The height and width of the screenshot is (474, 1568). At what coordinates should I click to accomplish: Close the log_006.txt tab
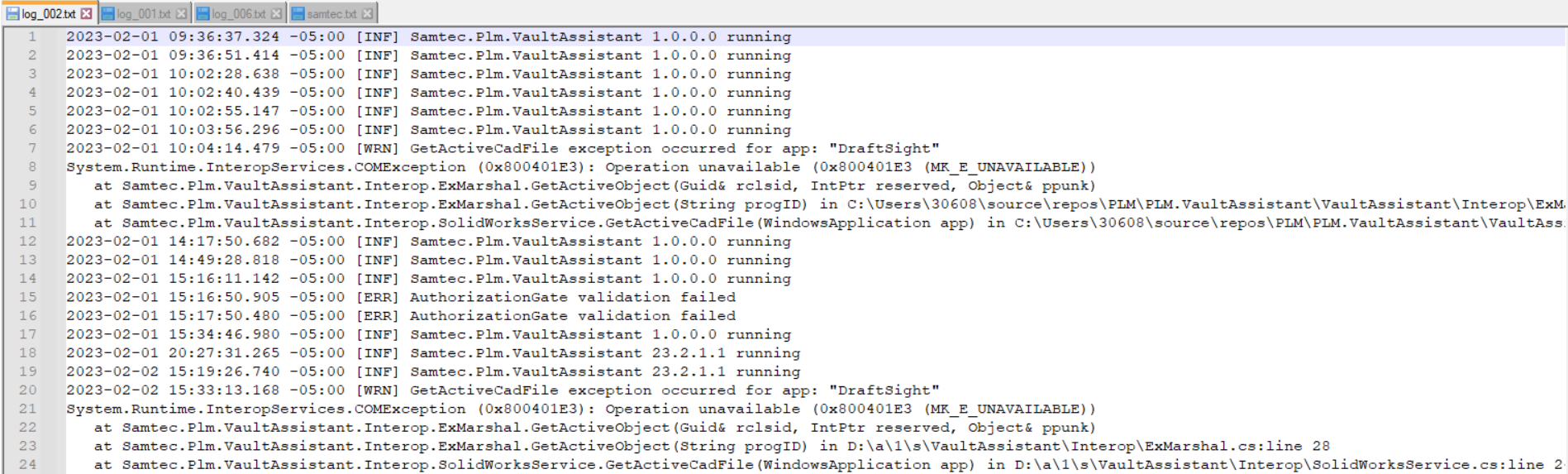click(x=276, y=14)
